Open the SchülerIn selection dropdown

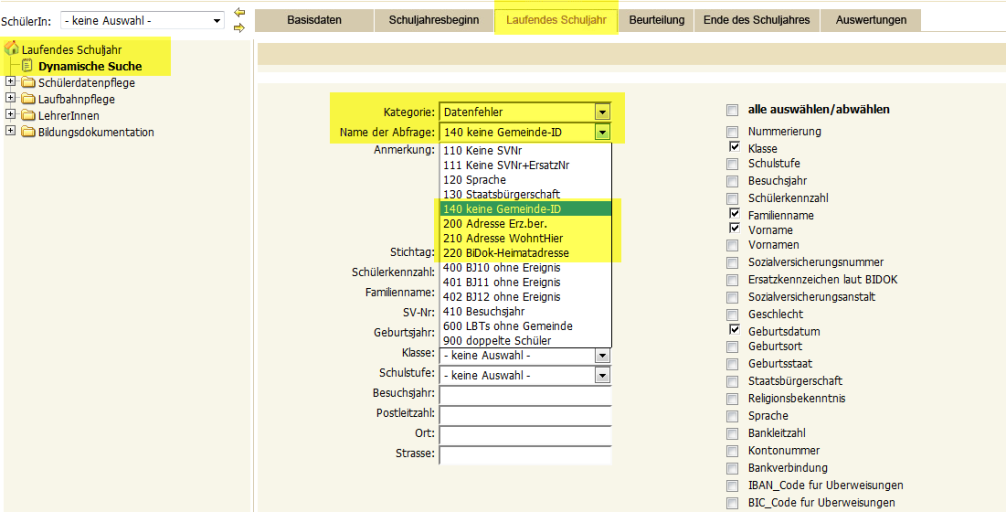pyautogui.click(x=142, y=21)
